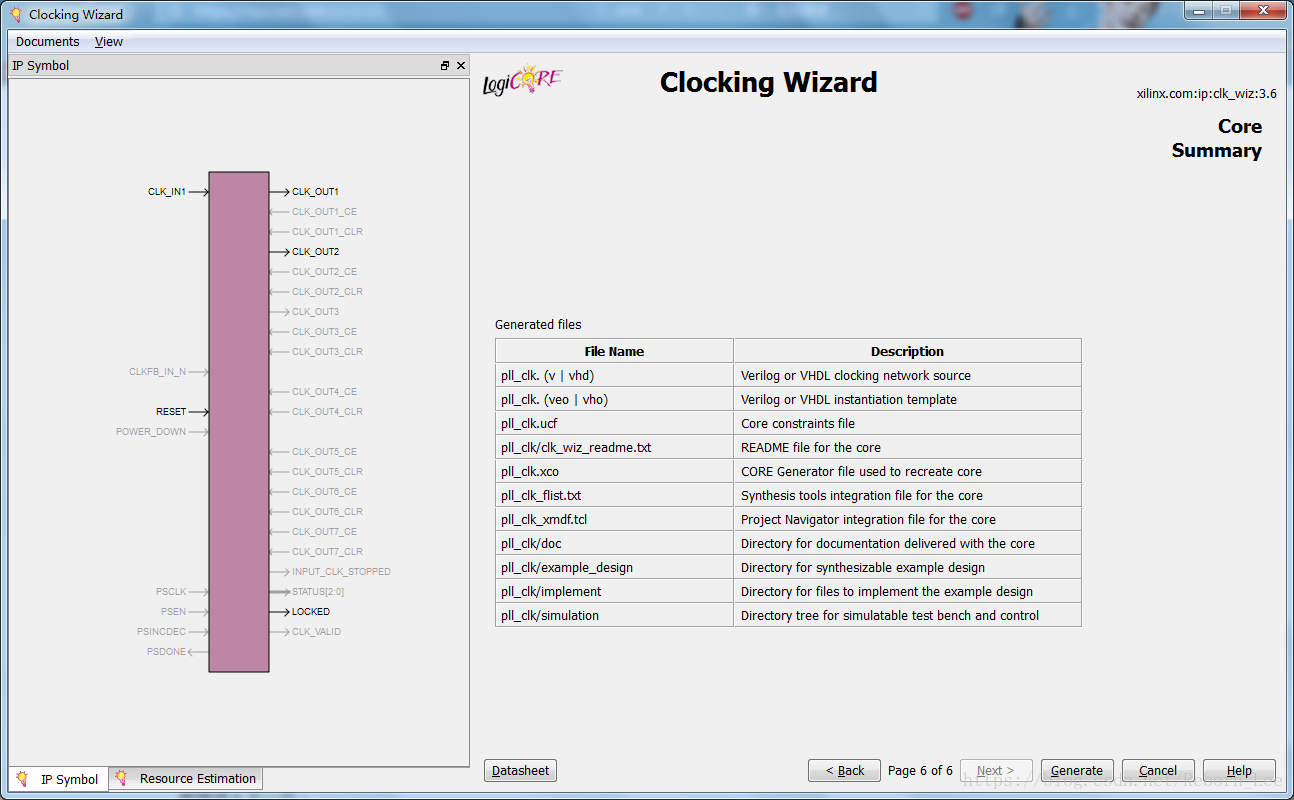This screenshot has width=1294, height=800.
Task: Click the Resource Estimation tab lightbulb icon
Action: [x=121, y=777]
